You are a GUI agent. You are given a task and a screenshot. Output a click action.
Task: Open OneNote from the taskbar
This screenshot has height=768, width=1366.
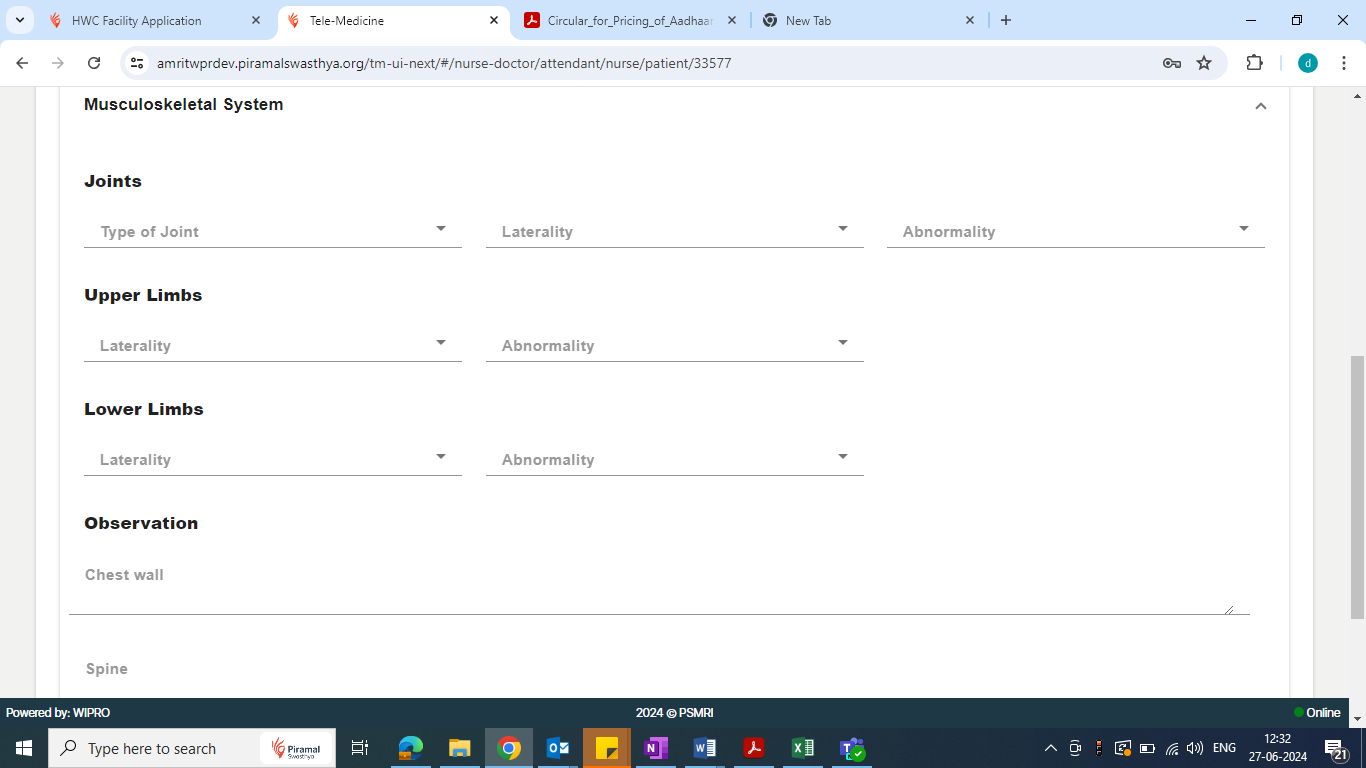click(656, 748)
